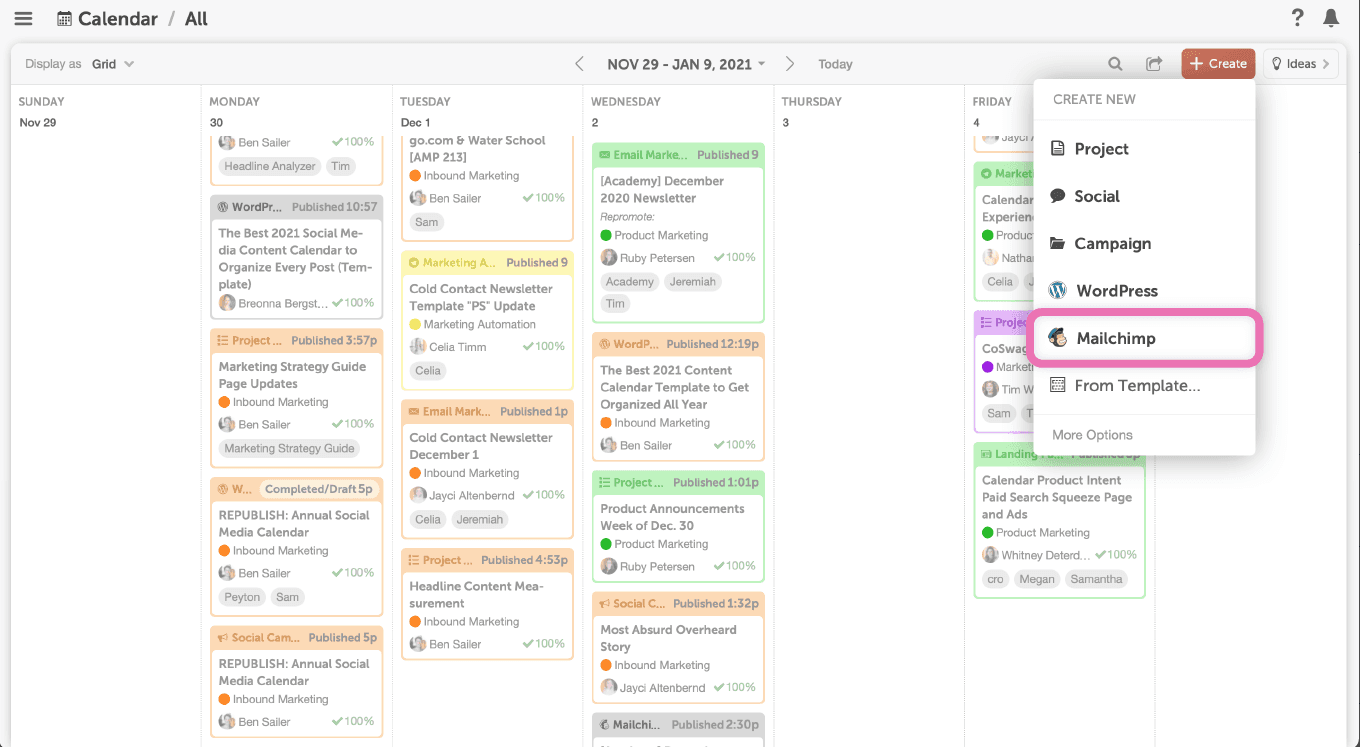Click the share calendar icon
1361x747 pixels.
pos(1154,64)
